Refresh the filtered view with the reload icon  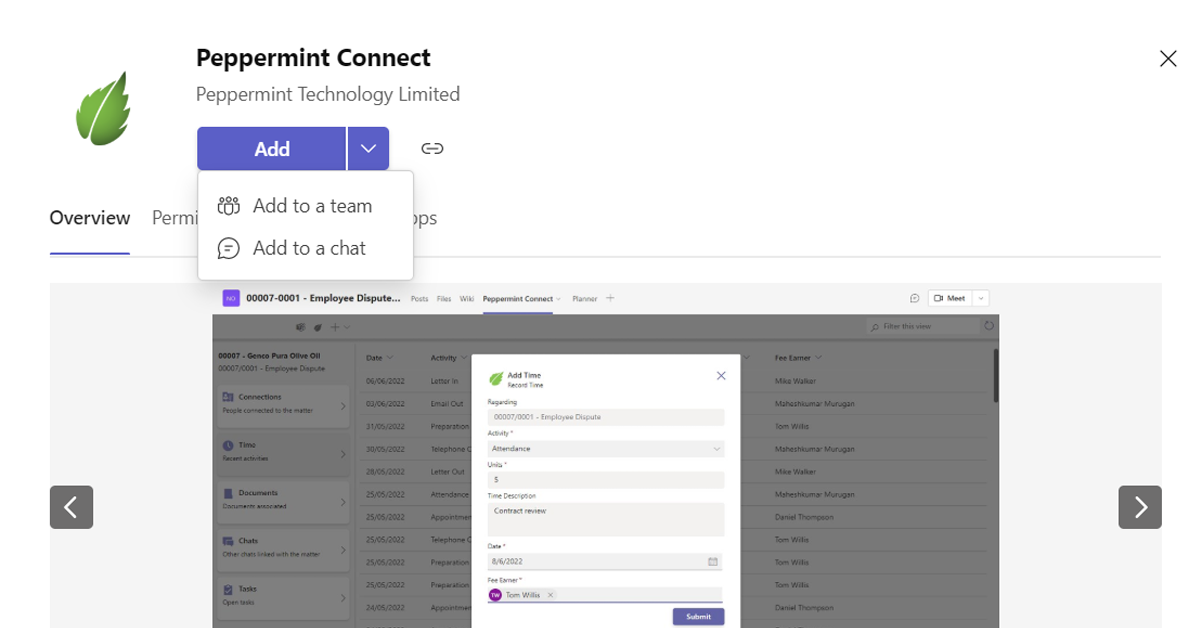tap(989, 325)
